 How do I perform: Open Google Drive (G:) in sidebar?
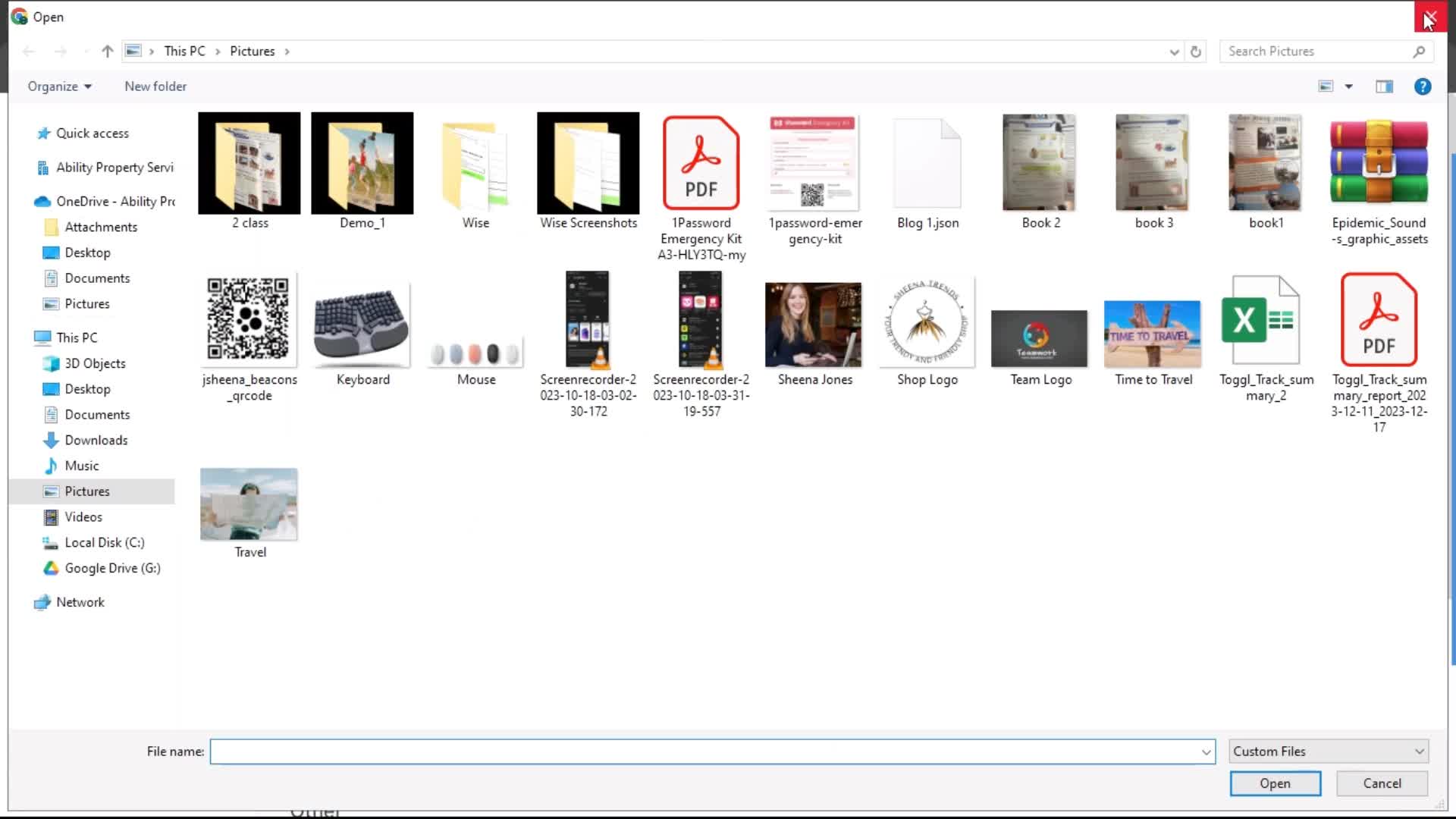tap(112, 569)
